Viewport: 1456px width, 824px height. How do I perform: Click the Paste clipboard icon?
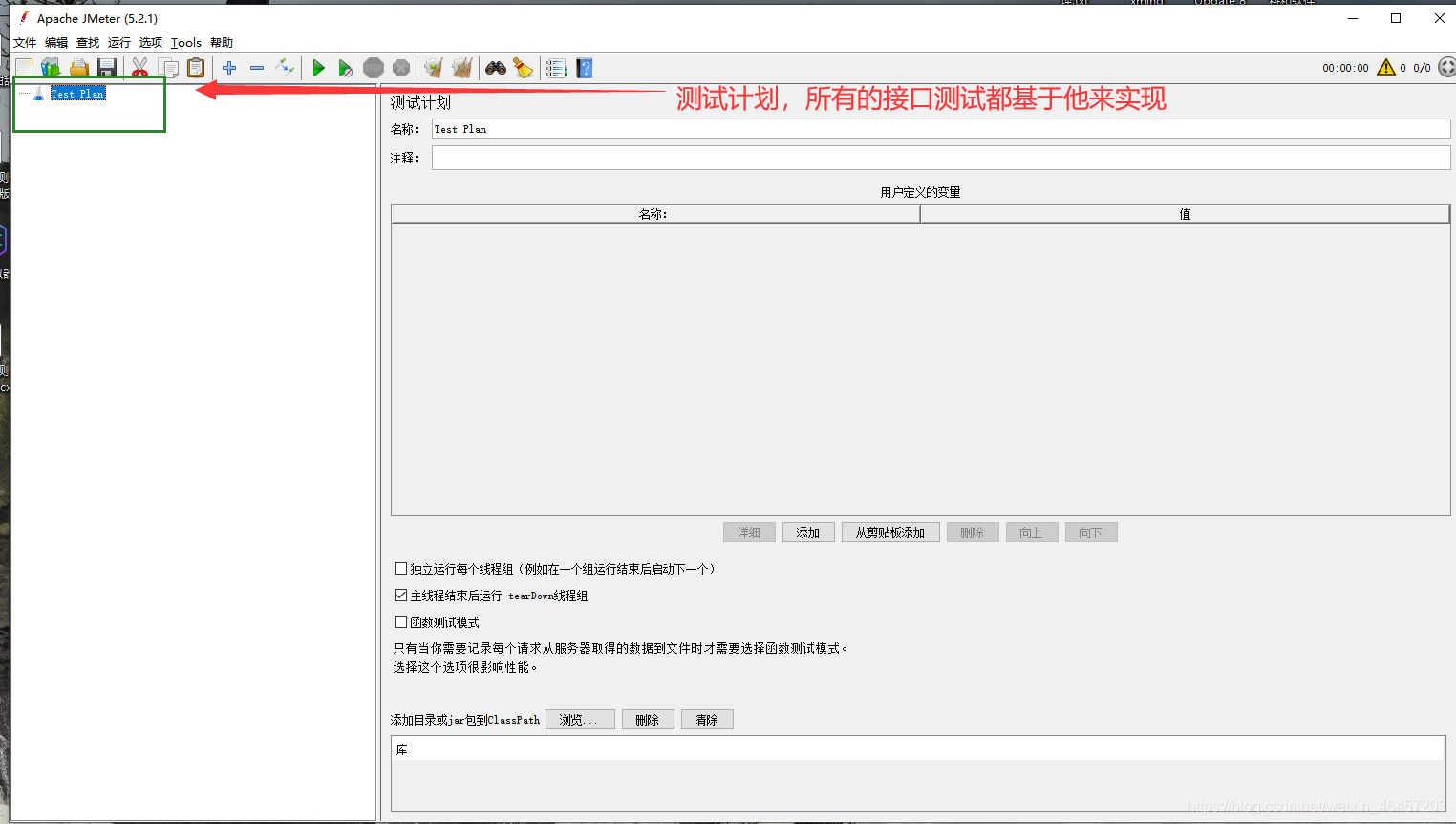coord(196,68)
